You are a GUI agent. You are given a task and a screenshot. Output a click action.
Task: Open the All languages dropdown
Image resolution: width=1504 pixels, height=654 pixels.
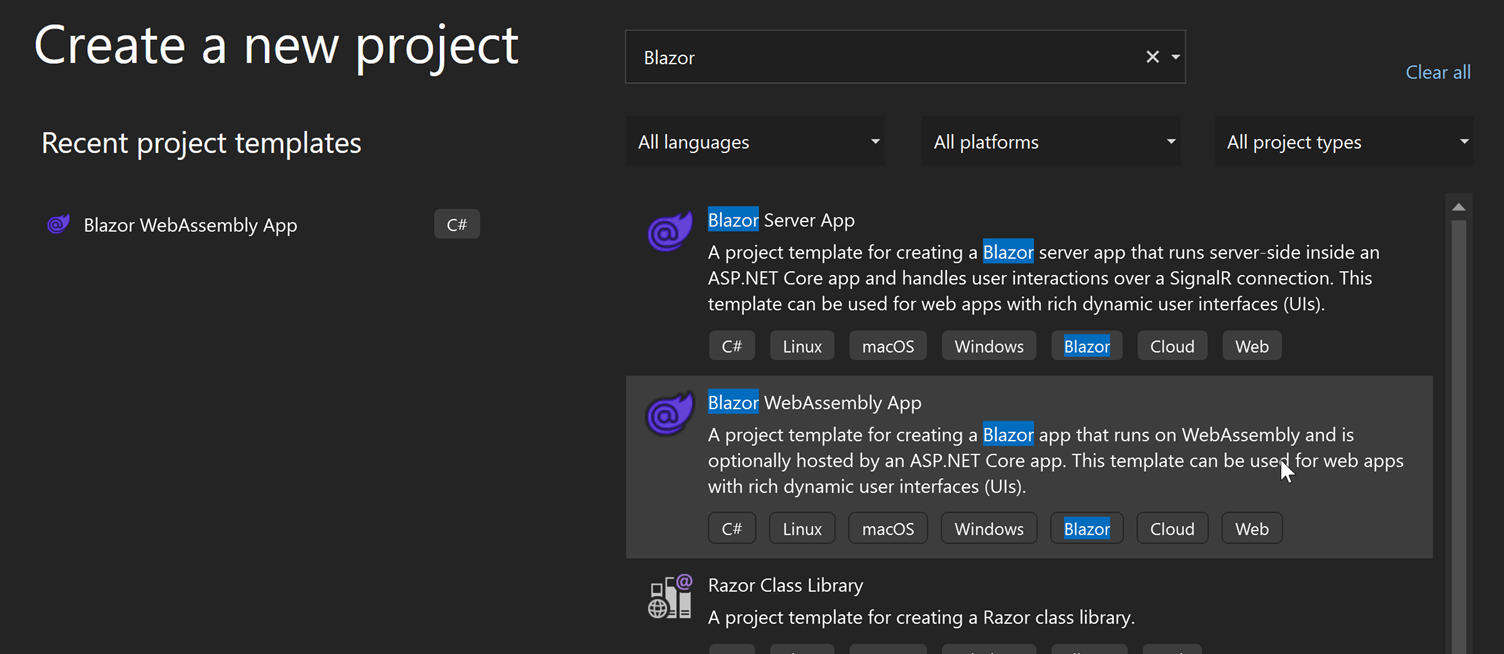[755, 141]
